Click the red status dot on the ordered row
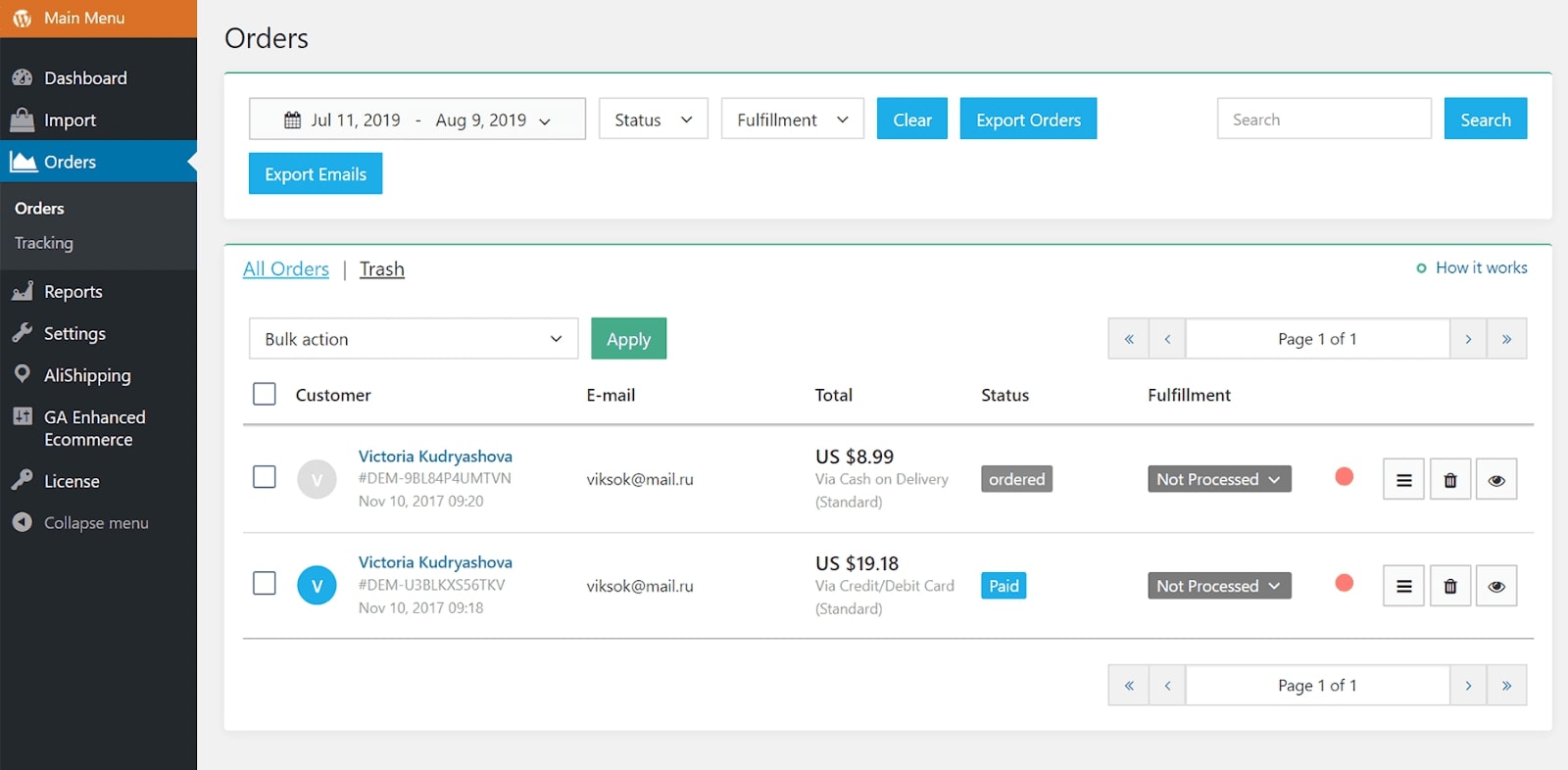1568x770 pixels. pyautogui.click(x=1344, y=476)
